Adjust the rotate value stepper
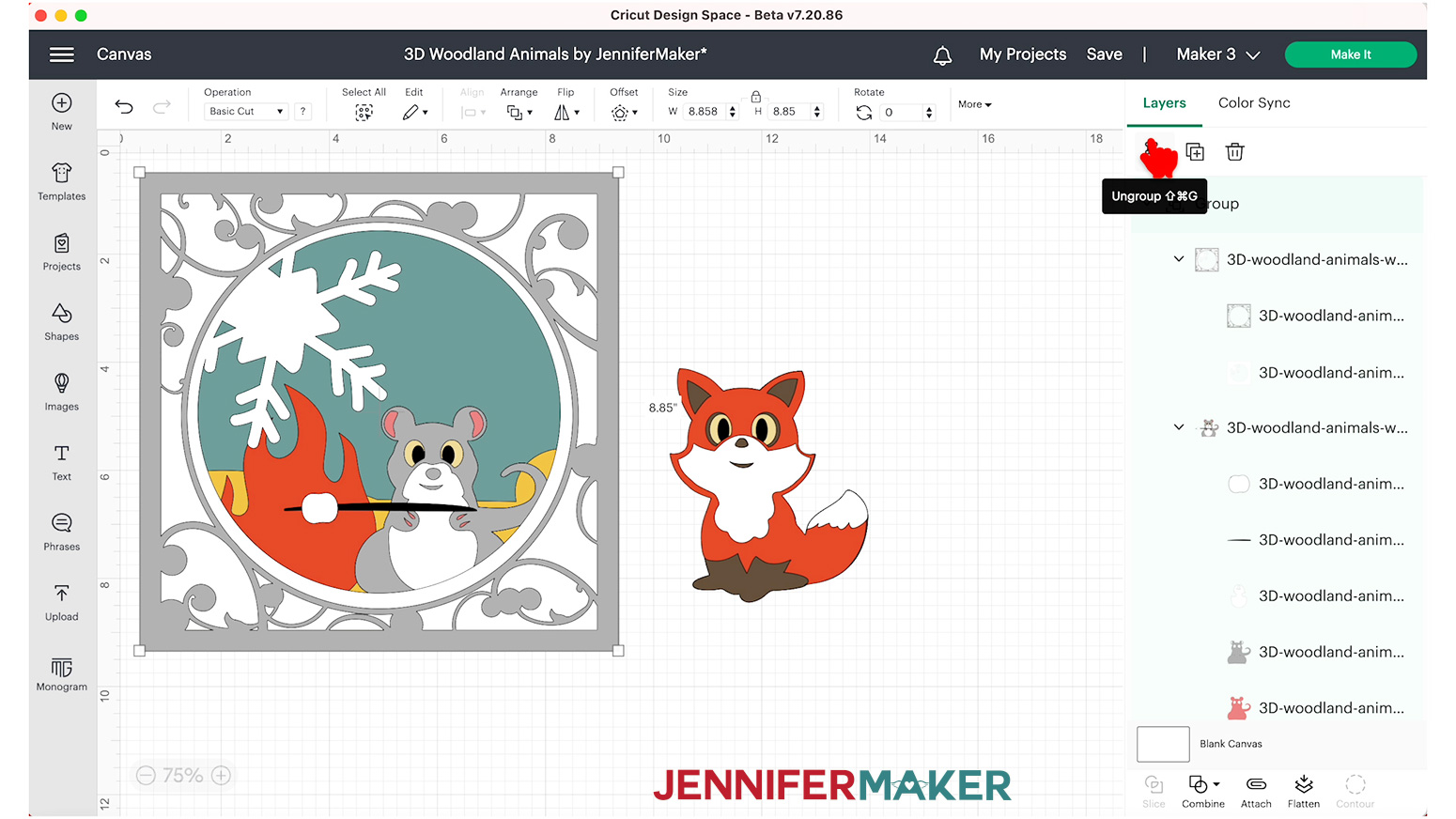The height and width of the screenshot is (819, 1456). click(x=929, y=113)
